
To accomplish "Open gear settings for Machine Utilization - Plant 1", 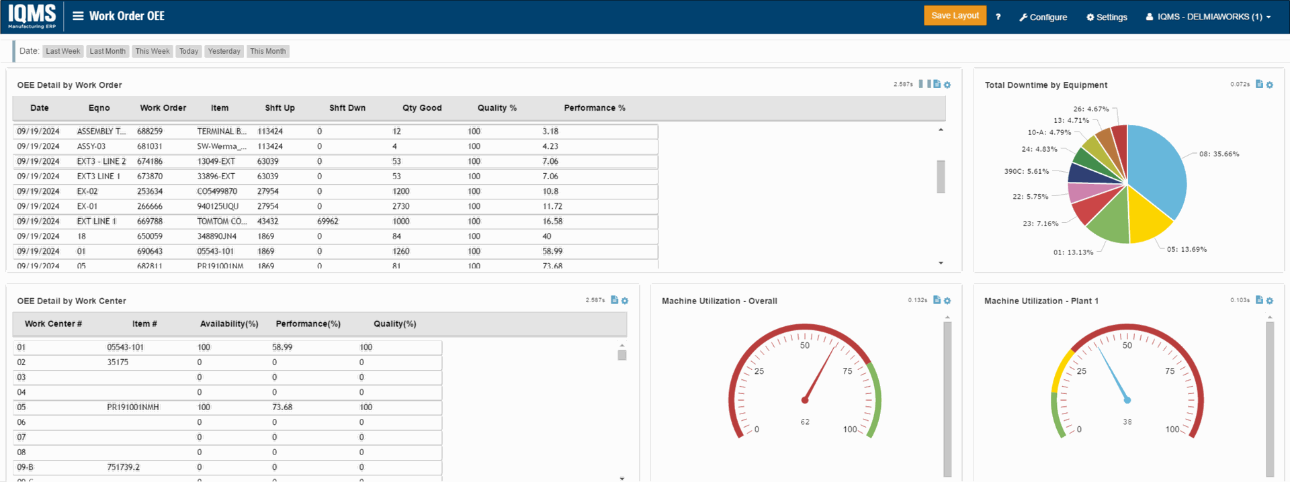I will [x=1269, y=300].
